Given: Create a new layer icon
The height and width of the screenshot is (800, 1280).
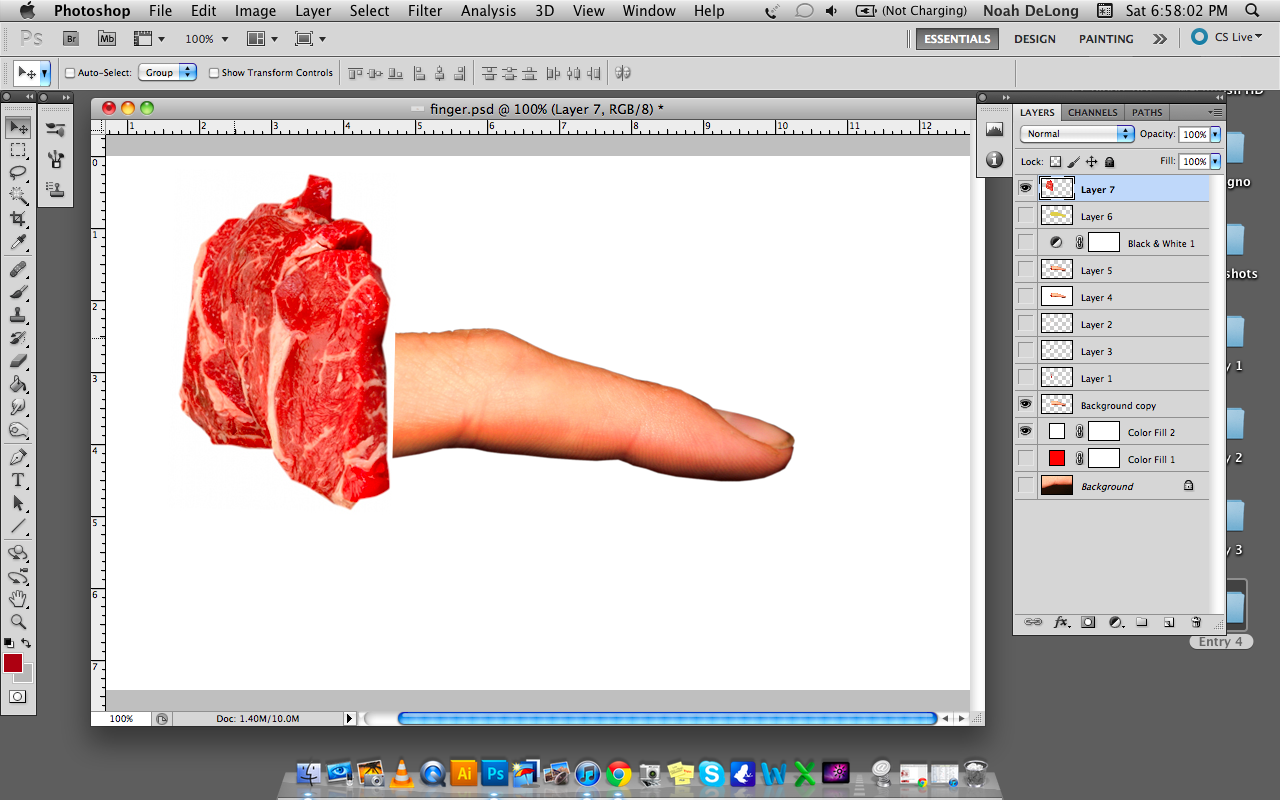Looking at the screenshot, I should tap(1169, 622).
